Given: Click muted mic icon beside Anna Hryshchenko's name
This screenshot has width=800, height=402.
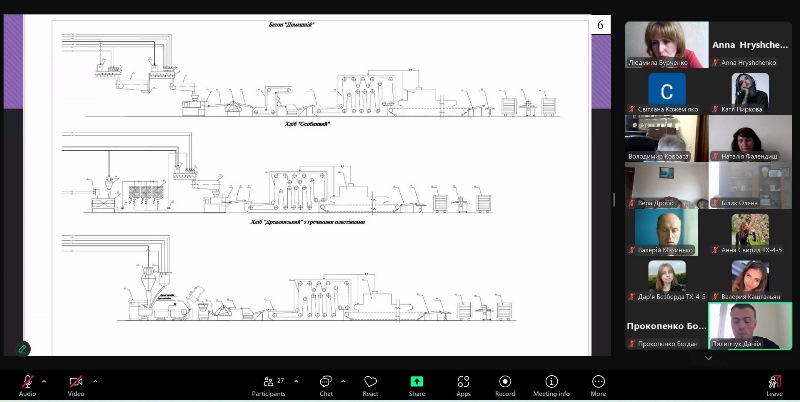Looking at the screenshot, I should pyautogui.click(x=717, y=63).
